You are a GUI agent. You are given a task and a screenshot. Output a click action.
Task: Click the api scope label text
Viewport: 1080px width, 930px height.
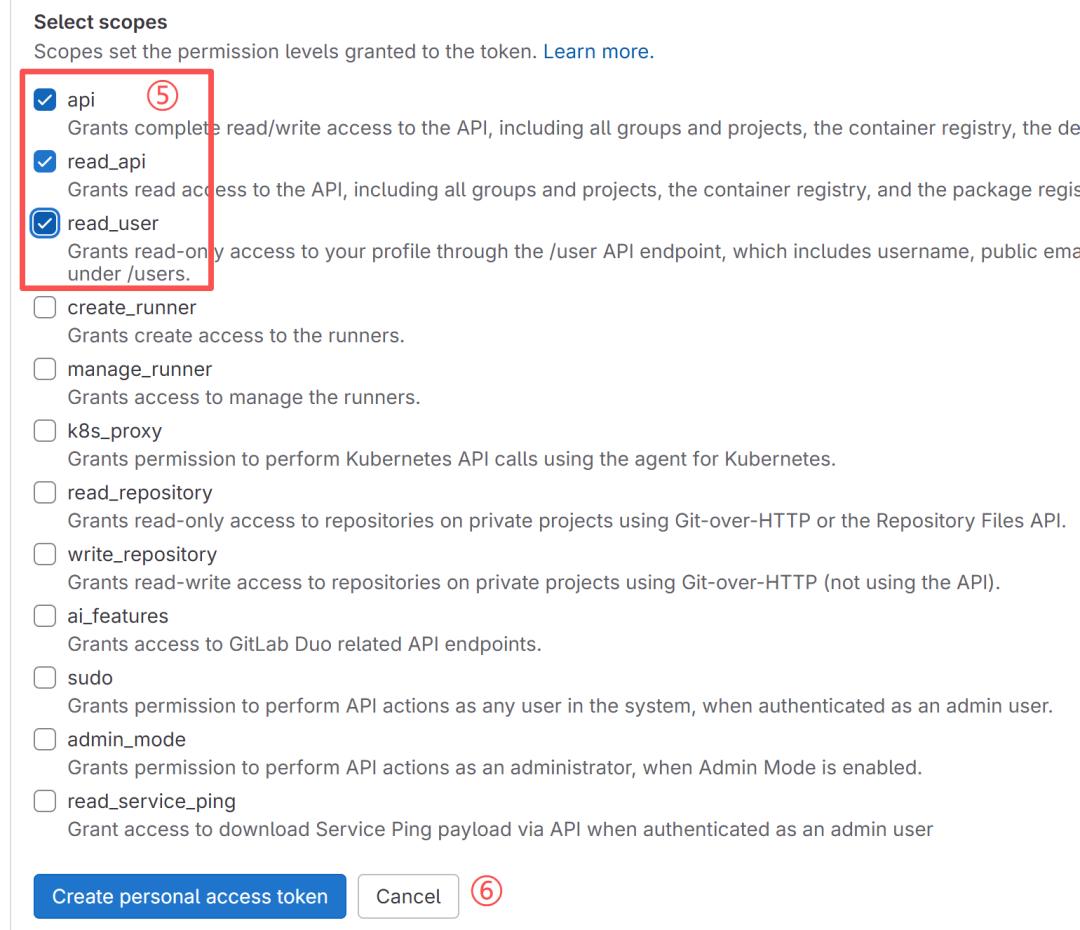click(x=80, y=99)
